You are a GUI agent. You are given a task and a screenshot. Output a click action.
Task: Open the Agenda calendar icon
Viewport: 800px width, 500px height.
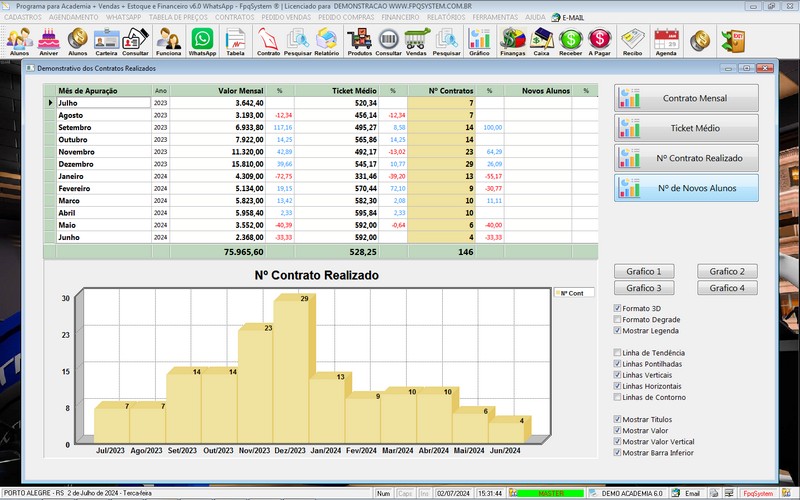click(x=666, y=41)
